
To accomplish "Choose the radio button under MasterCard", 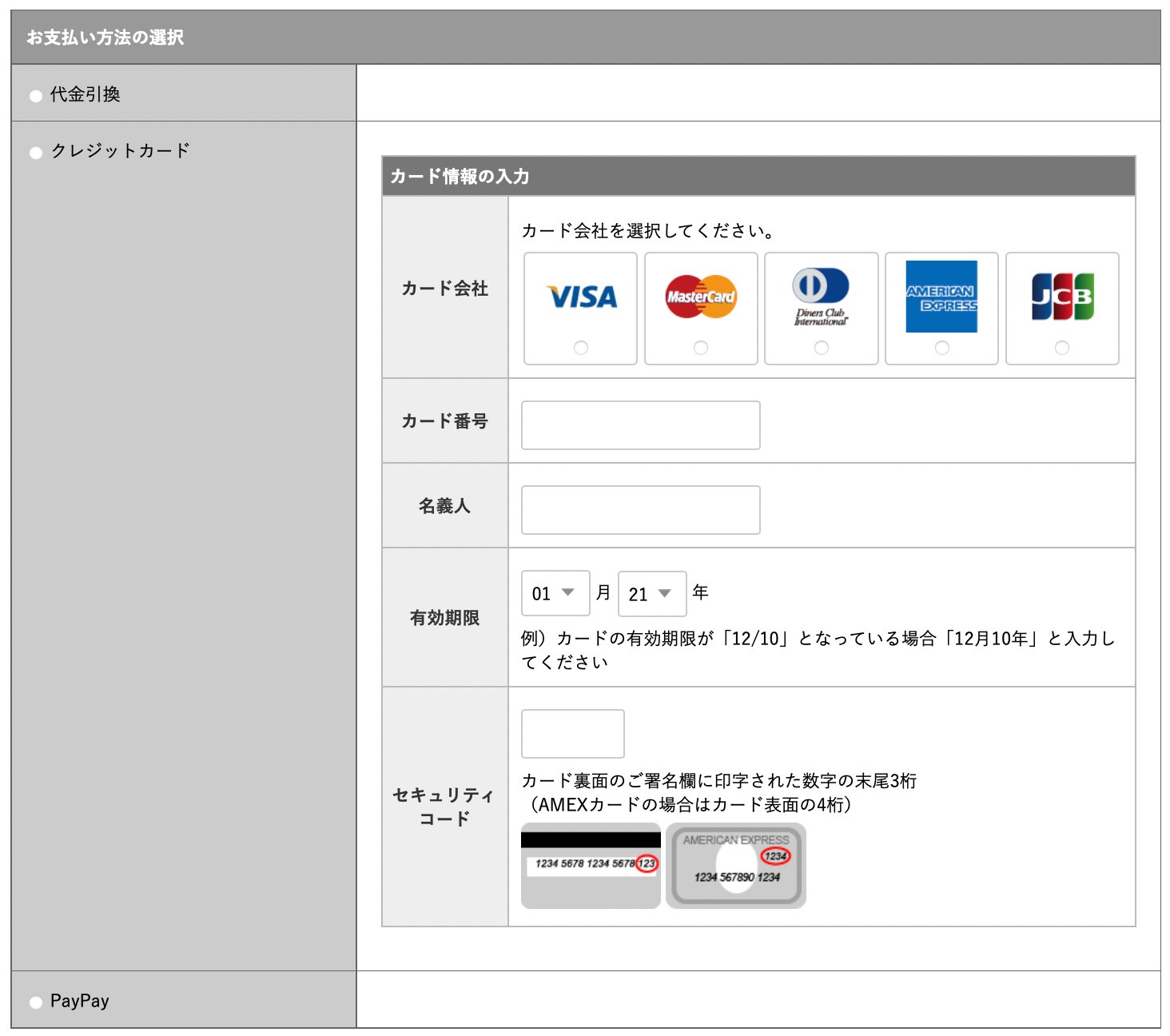I will coord(701,348).
